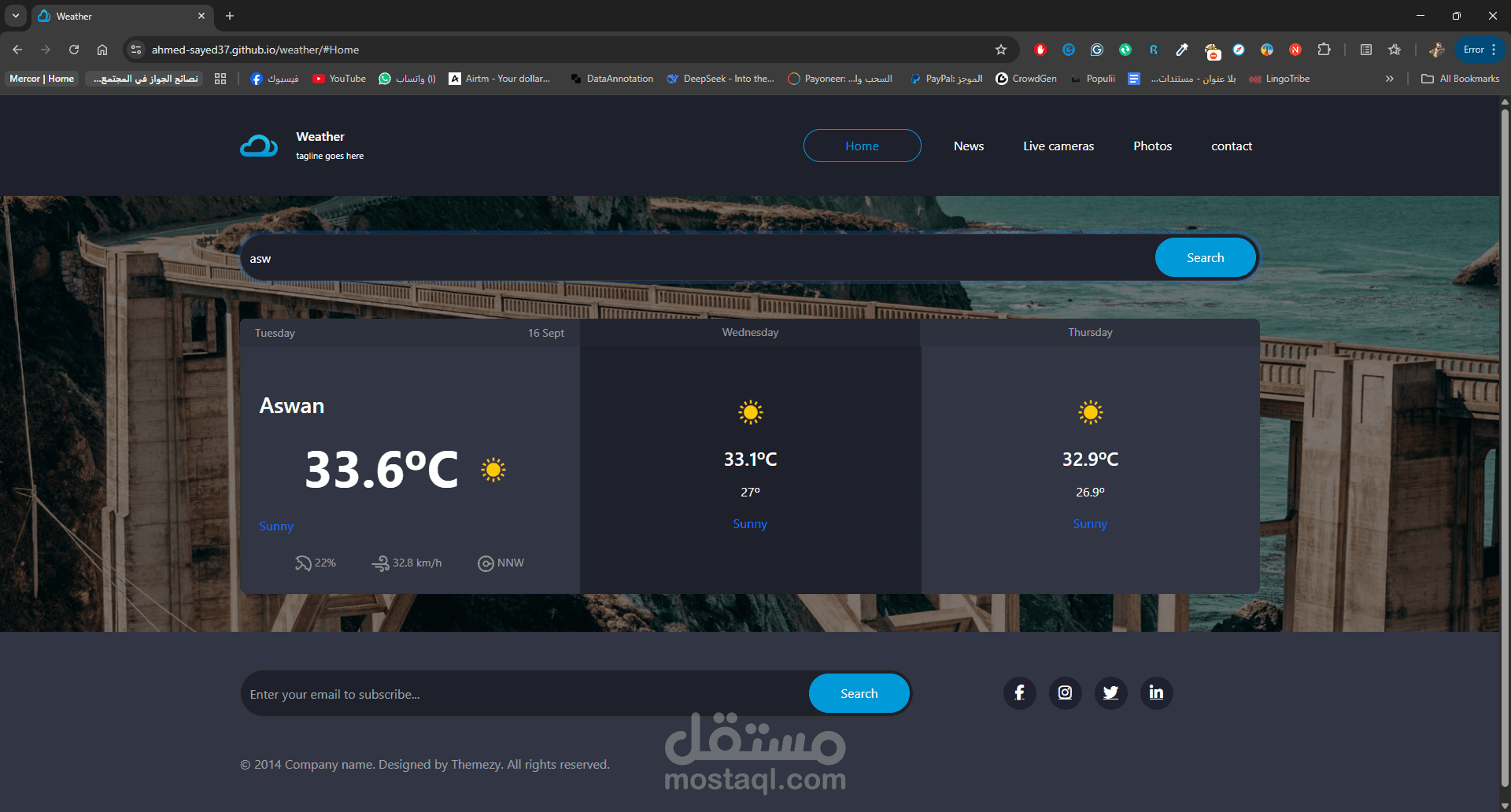
Task: Open the browser home page icon
Action: pos(102,50)
